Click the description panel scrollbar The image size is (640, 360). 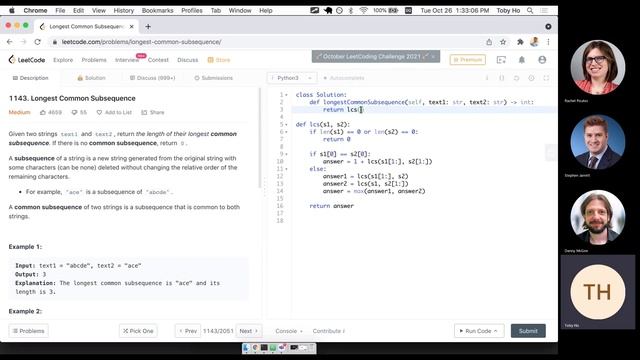click(x=260, y=138)
